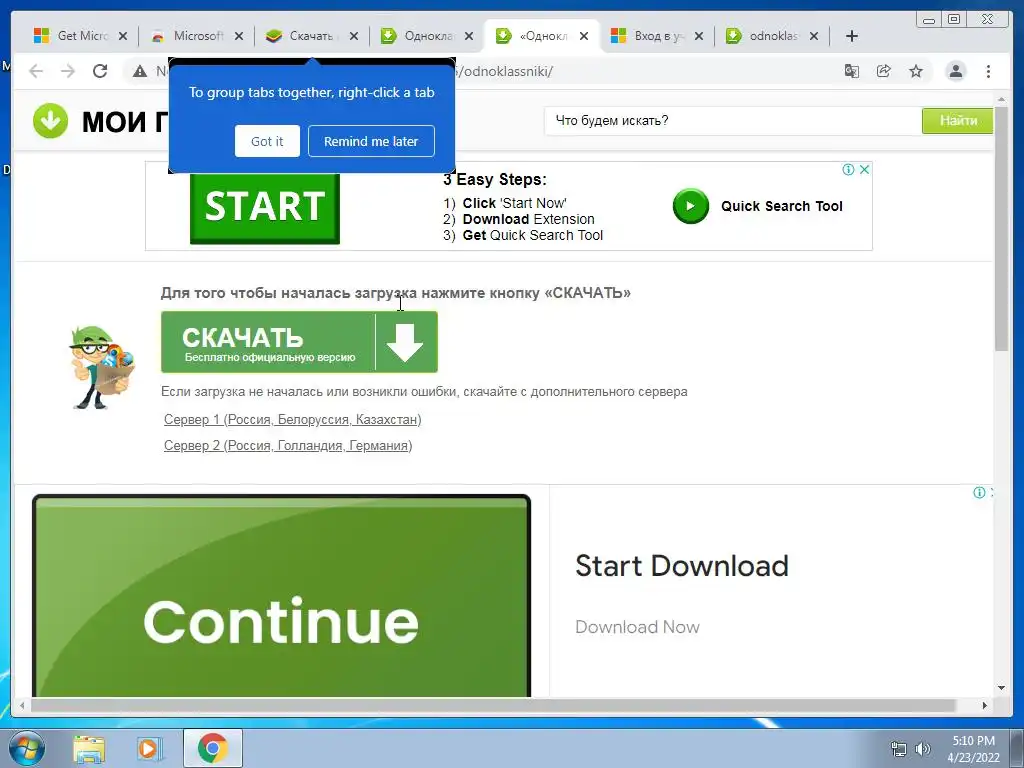Open Windows Media Player from taskbar
Viewport: 1024px width, 768px height.
click(x=150, y=748)
